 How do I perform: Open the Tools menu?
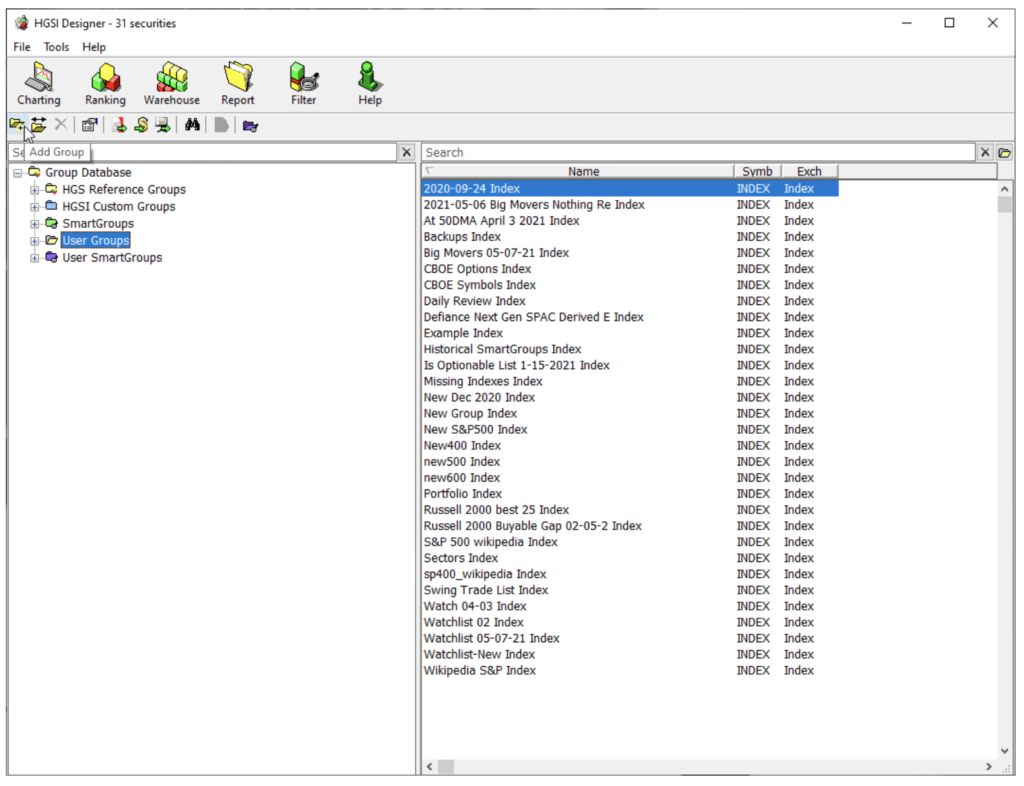click(56, 47)
